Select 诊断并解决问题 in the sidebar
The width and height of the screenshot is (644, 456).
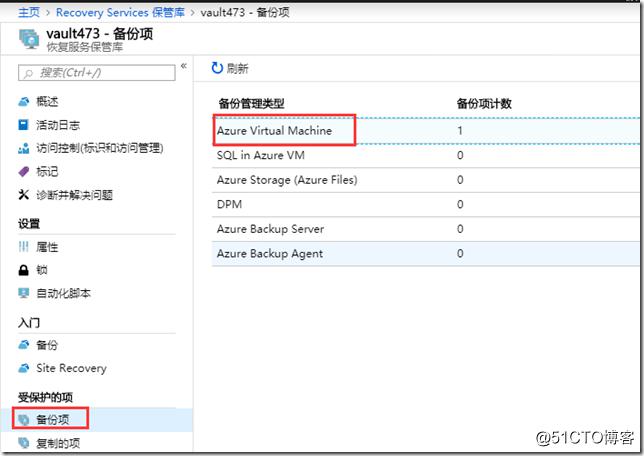(x=74, y=195)
